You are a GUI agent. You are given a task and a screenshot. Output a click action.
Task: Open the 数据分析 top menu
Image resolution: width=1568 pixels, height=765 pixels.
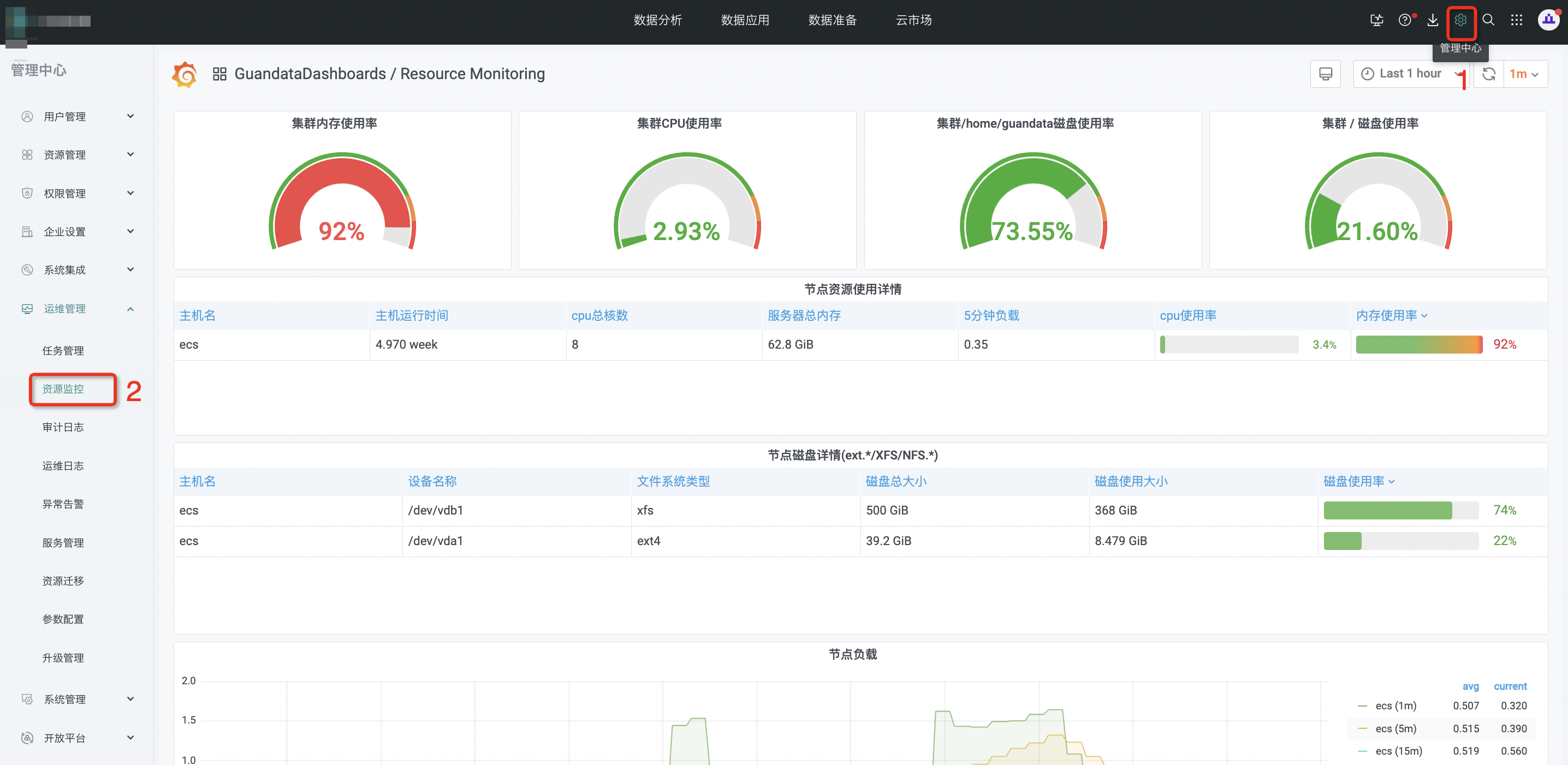657,20
